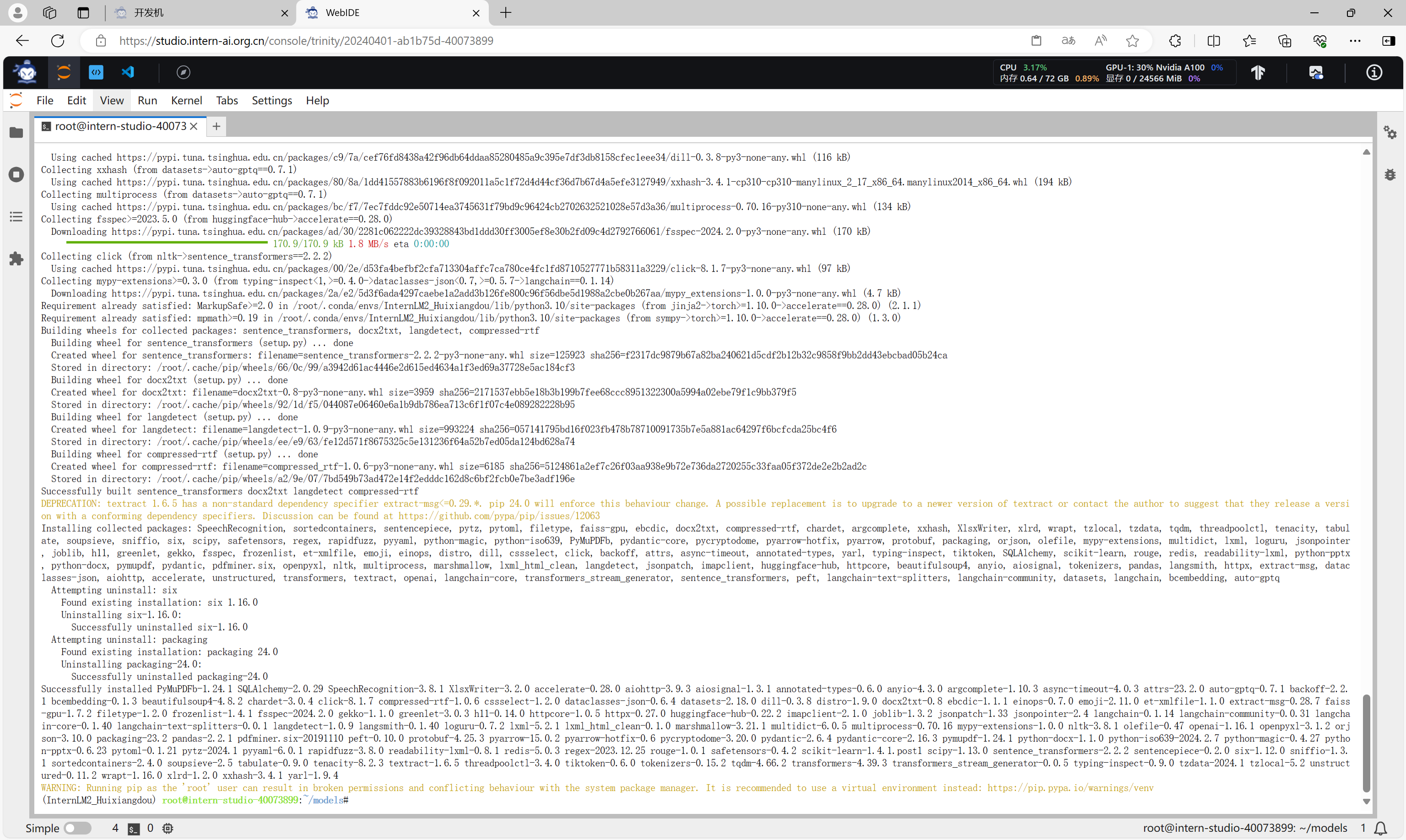Open the compass explore icon
Image resolution: width=1406 pixels, height=840 pixels.
coord(184,72)
